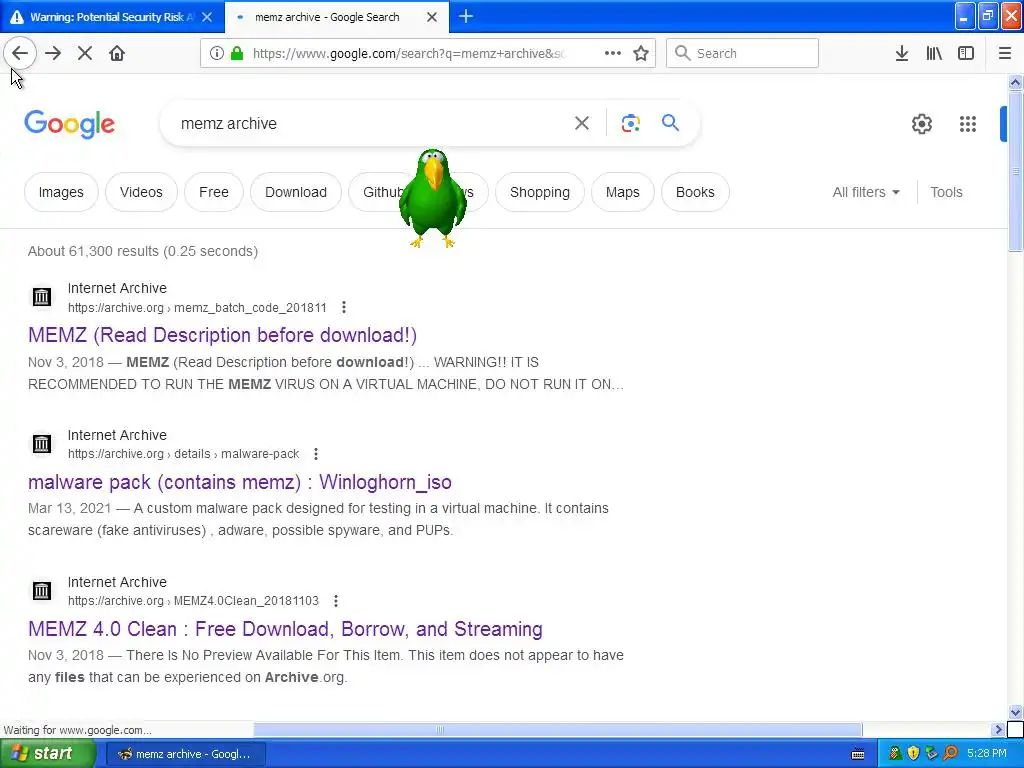This screenshot has width=1024, height=768.
Task: Show site information icon in address bar
Action: pos(216,54)
